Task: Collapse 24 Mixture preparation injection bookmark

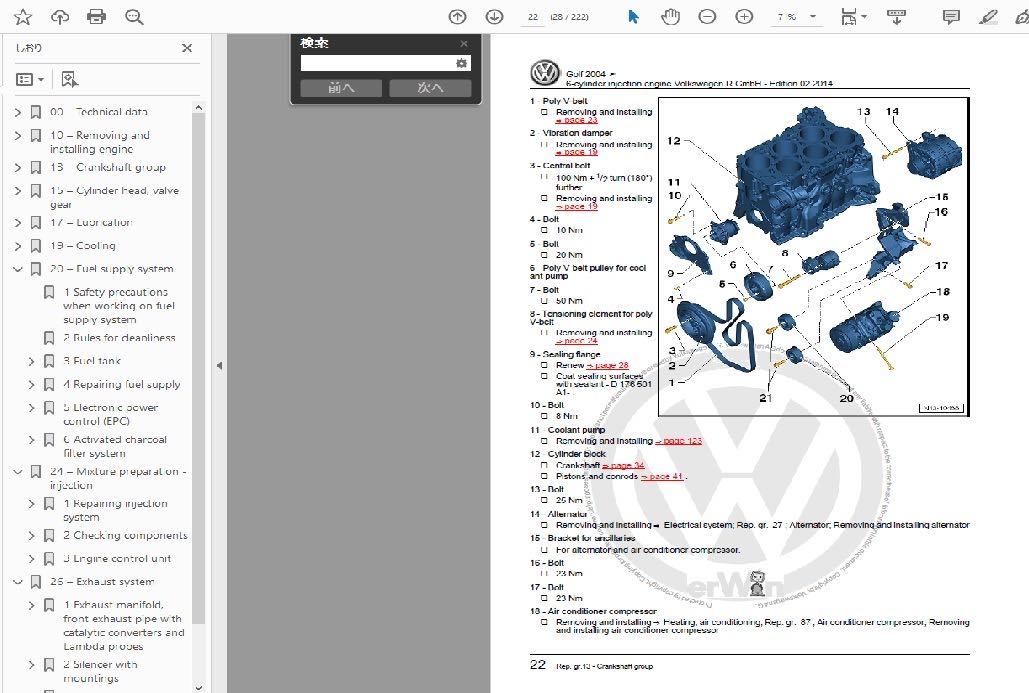Action: coord(18,471)
